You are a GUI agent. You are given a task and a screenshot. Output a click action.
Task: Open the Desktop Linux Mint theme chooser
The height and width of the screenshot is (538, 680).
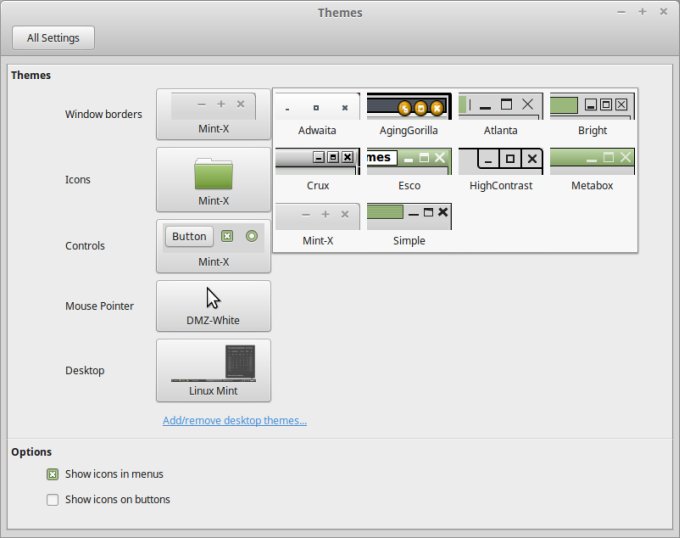click(213, 370)
